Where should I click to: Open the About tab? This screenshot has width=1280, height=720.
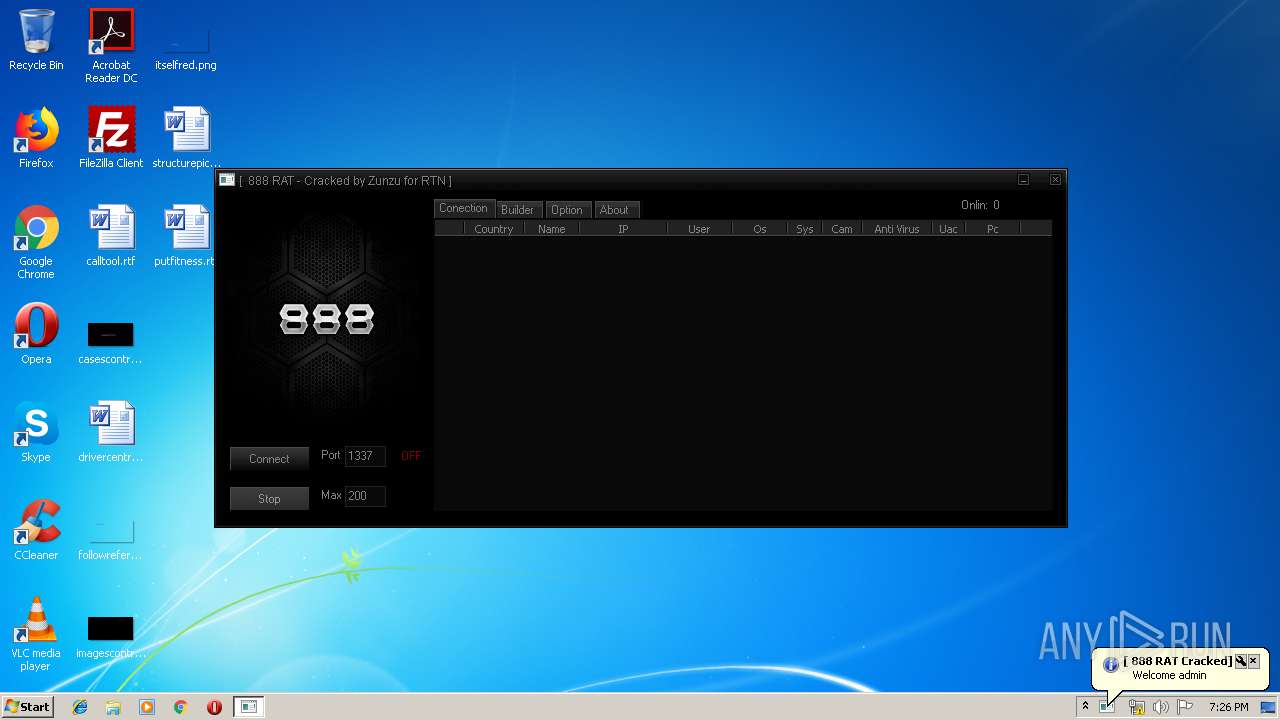[x=615, y=210]
